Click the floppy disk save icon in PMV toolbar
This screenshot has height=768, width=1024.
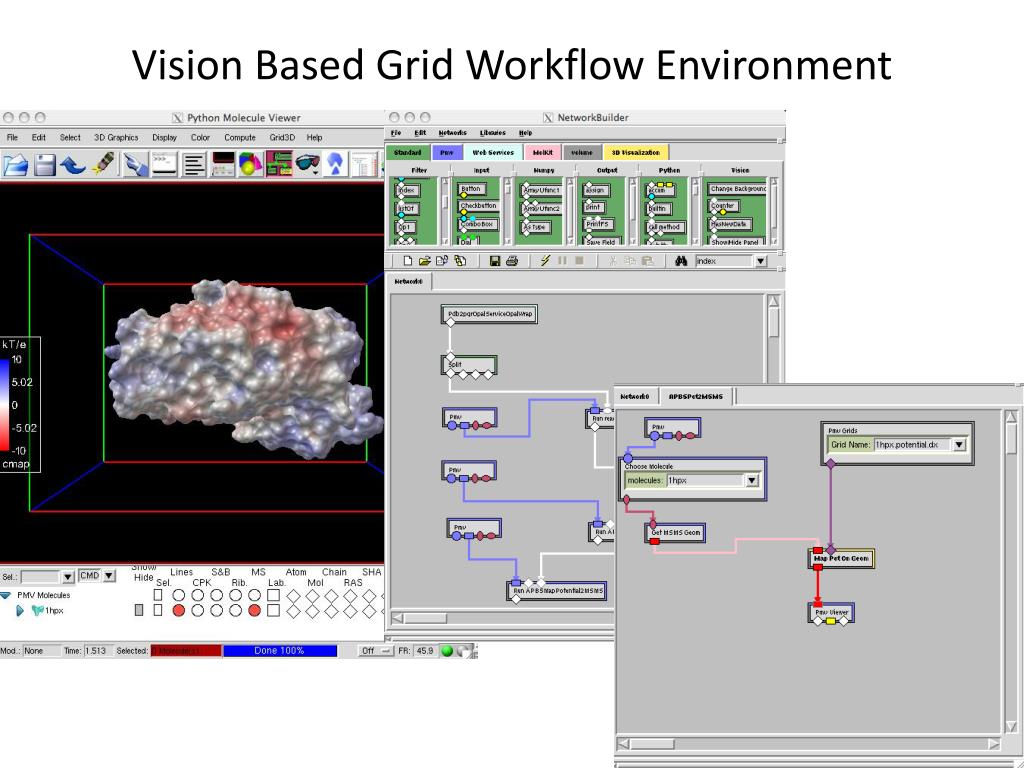[x=44, y=164]
